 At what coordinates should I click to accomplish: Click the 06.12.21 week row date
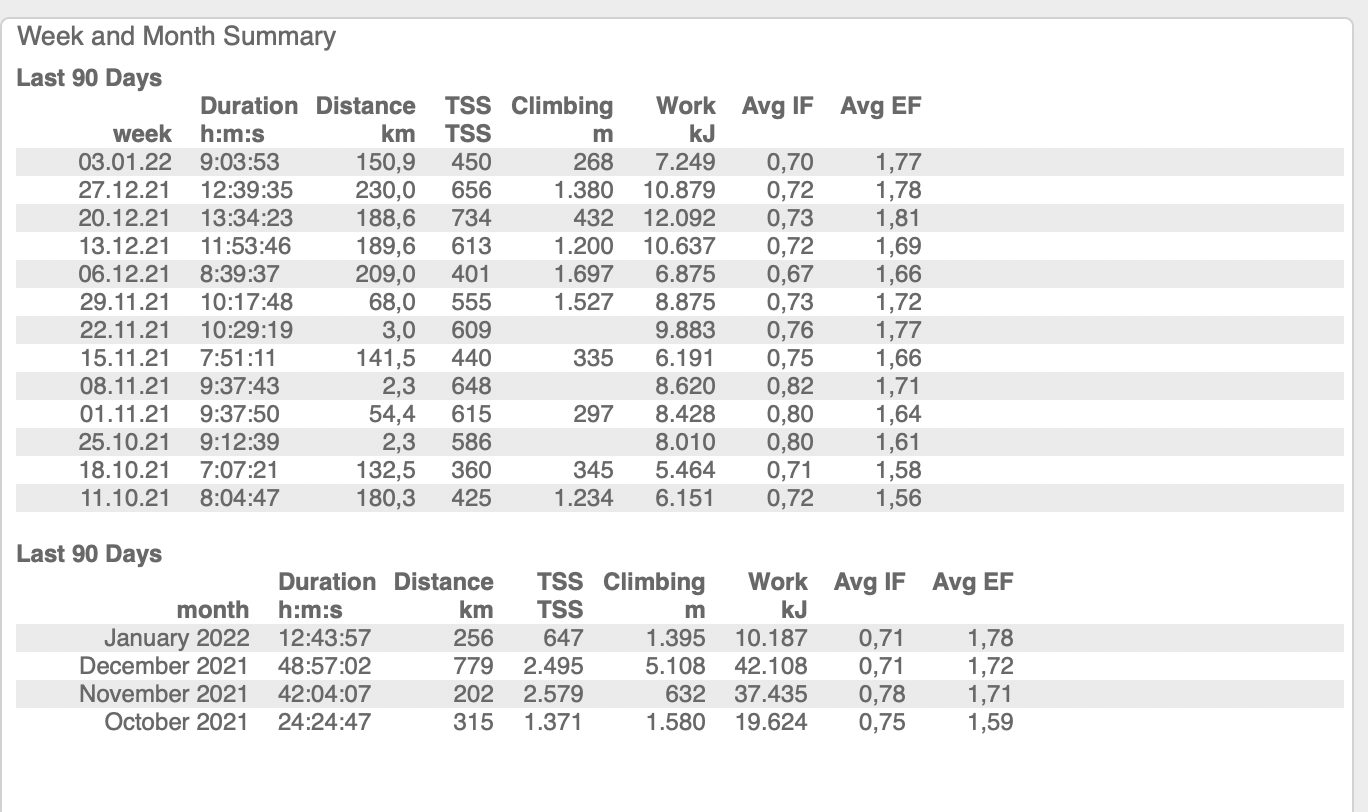point(126,274)
